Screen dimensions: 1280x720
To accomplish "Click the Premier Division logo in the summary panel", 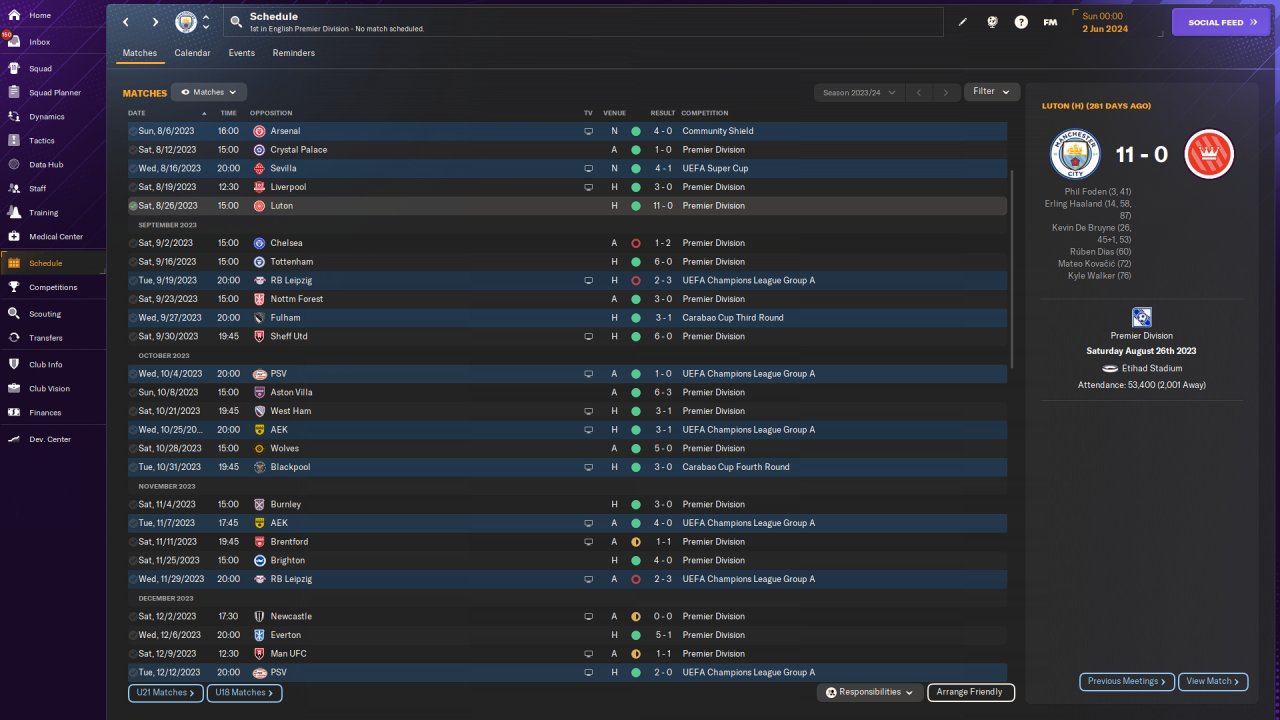I will pyautogui.click(x=1141, y=317).
